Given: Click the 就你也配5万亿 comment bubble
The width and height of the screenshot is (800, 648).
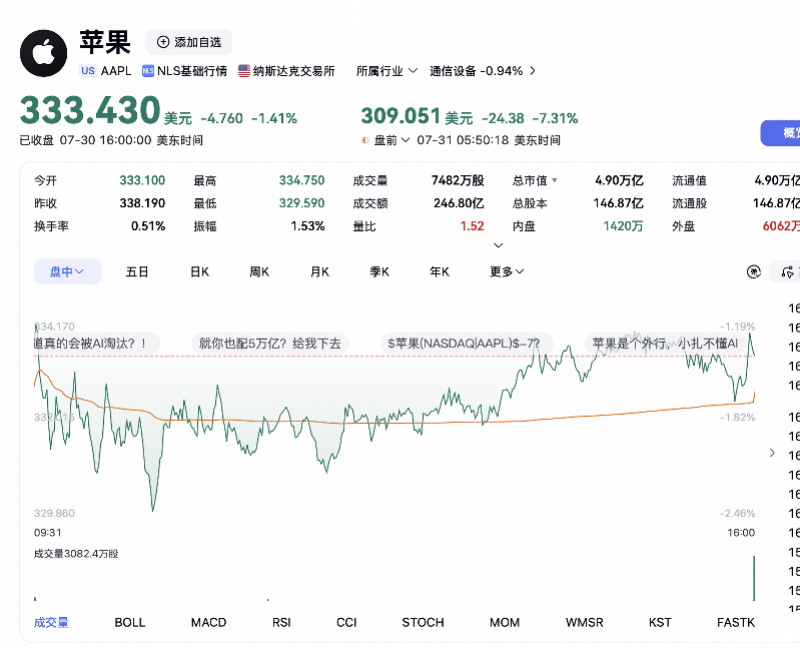Looking at the screenshot, I should click(x=270, y=343).
